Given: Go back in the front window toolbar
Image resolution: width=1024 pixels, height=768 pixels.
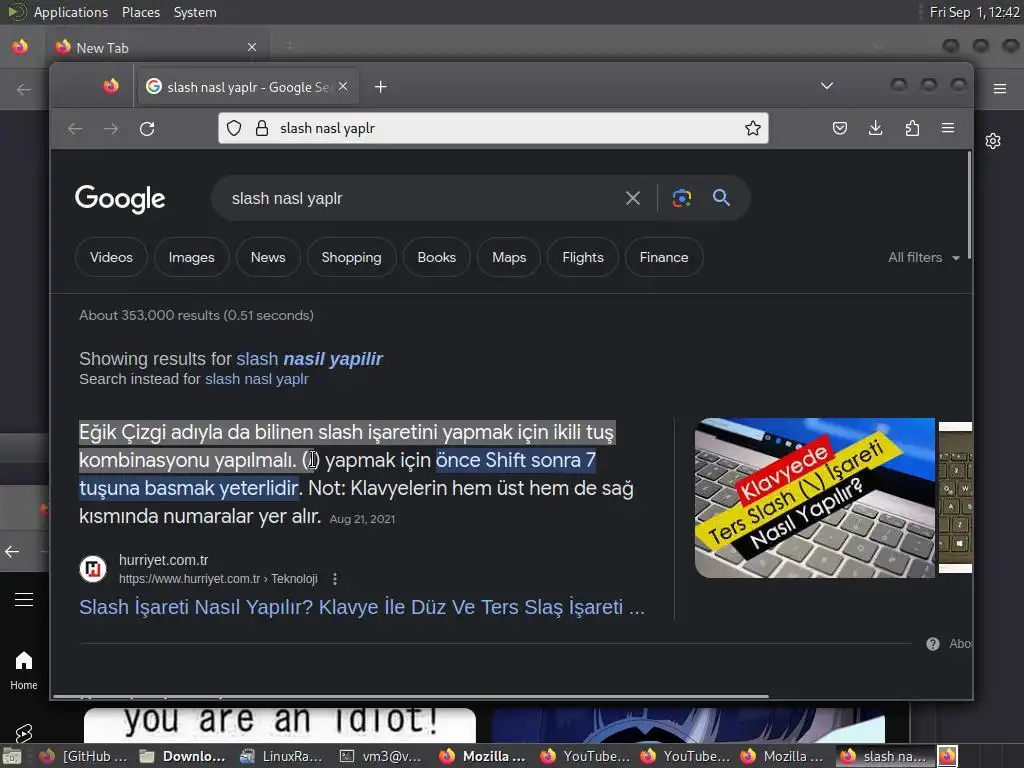Looking at the screenshot, I should pos(75,129).
